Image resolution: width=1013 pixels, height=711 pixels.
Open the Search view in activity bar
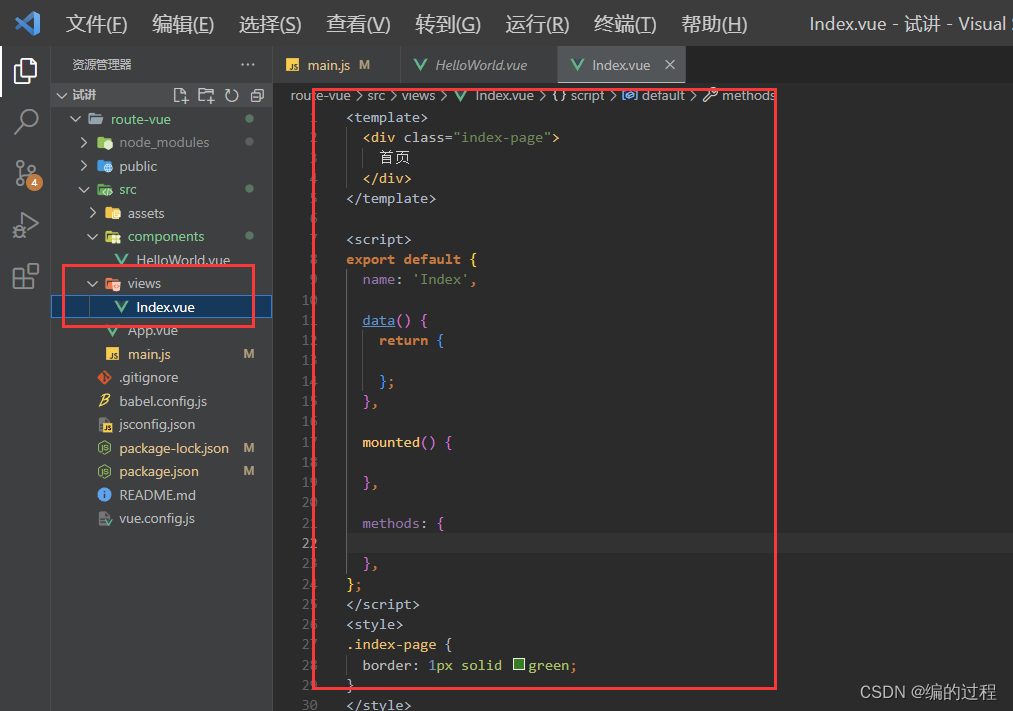pos(26,121)
